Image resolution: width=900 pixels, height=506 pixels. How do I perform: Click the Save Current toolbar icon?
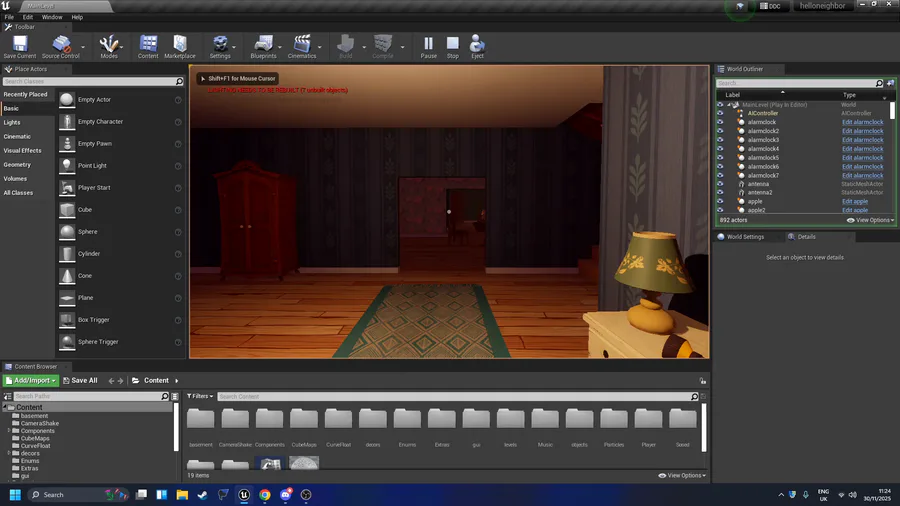point(20,46)
